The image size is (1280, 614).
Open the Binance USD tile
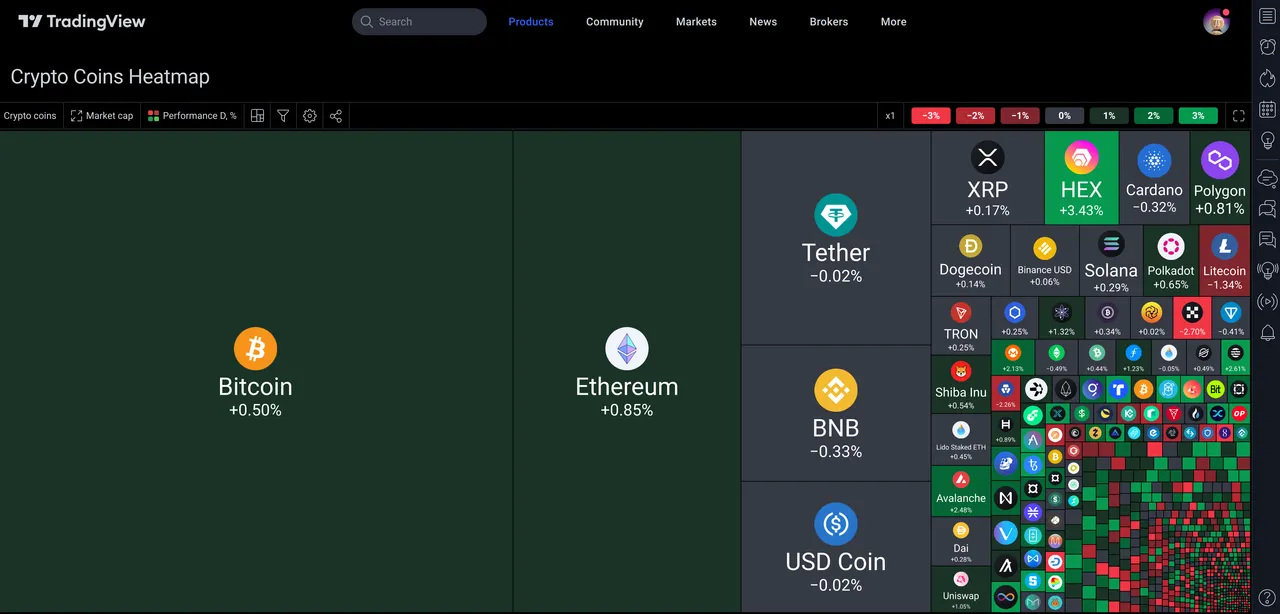1045,260
